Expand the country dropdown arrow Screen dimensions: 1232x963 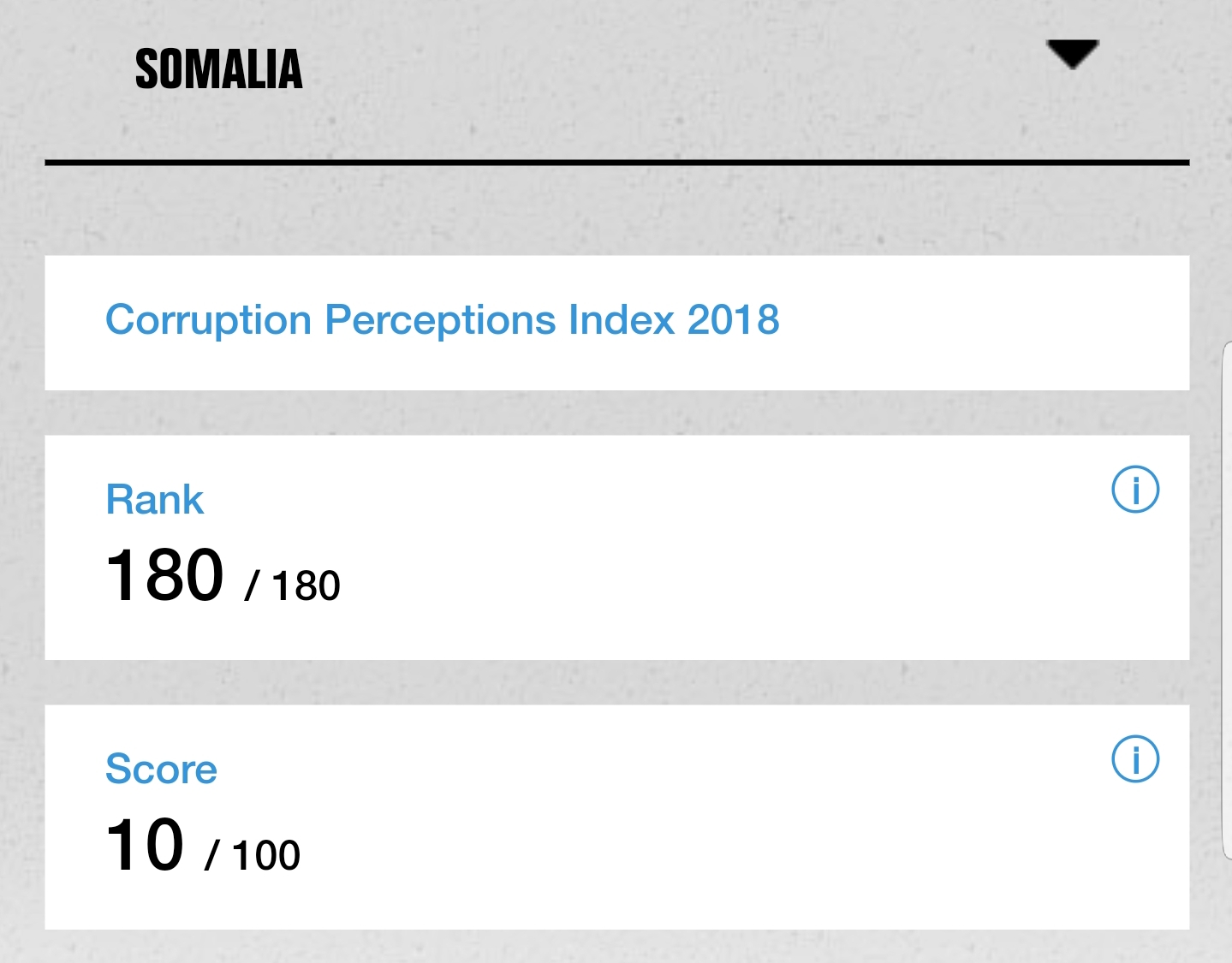[x=1072, y=54]
